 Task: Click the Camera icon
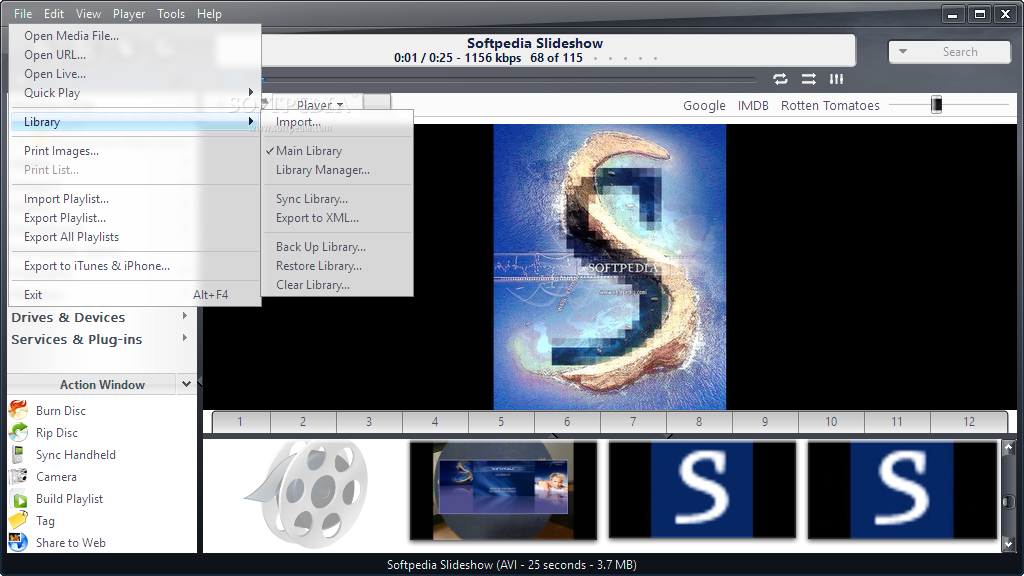tap(18, 477)
